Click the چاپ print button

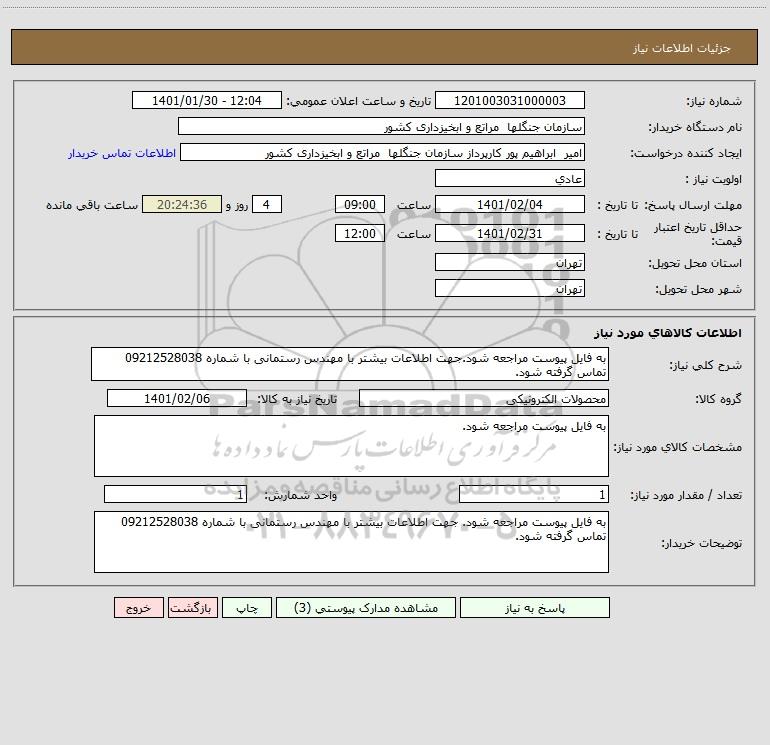coord(247,607)
